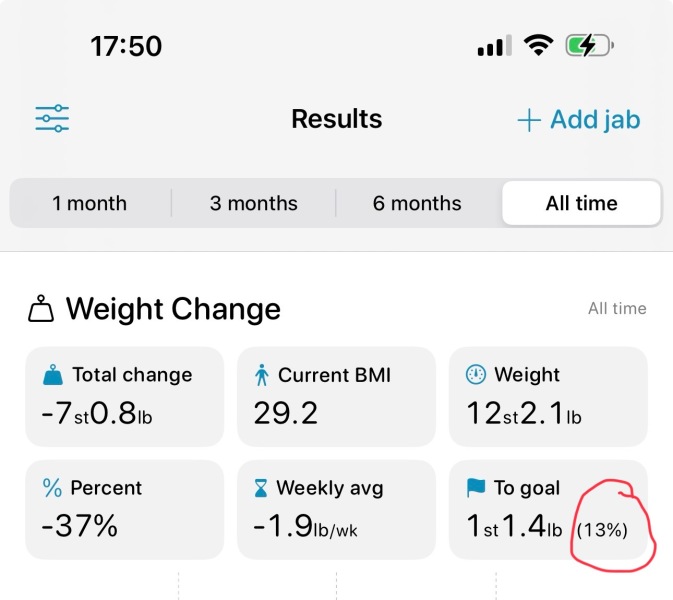
Task: Tap the Current BMI person icon
Action: click(262, 375)
